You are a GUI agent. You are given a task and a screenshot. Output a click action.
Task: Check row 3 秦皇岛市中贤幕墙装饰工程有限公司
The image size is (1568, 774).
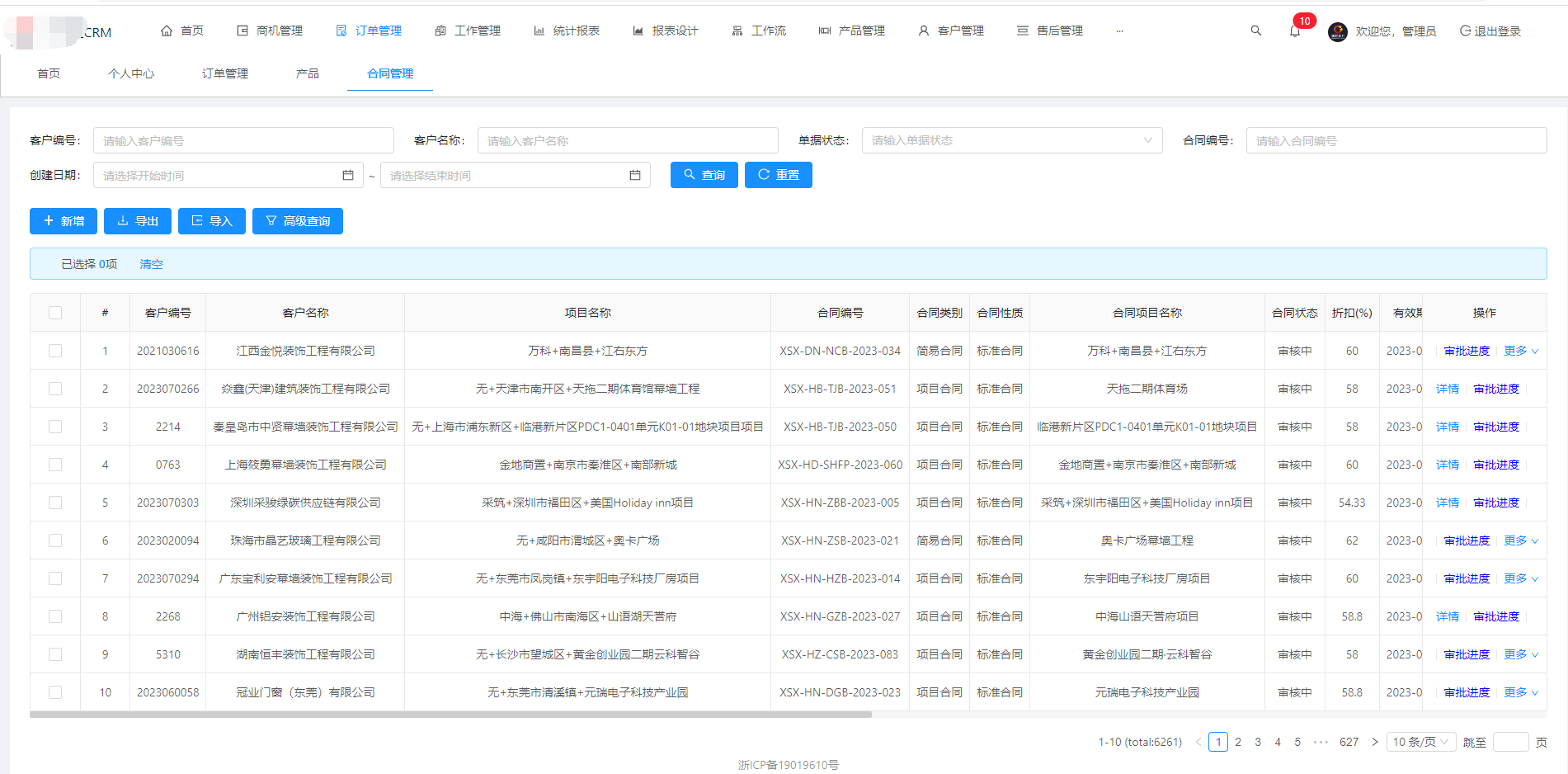click(x=55, y=427)
